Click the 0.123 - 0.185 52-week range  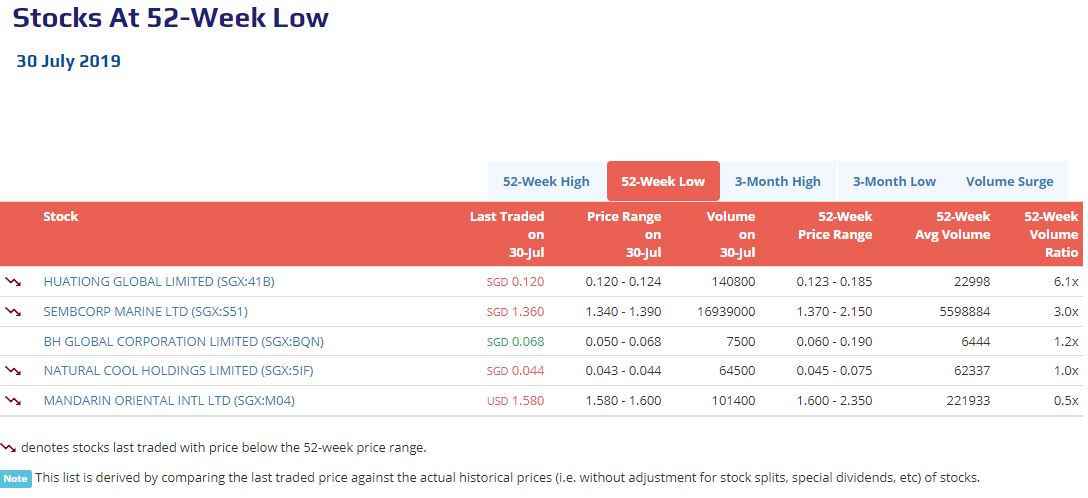coord(834,282)
